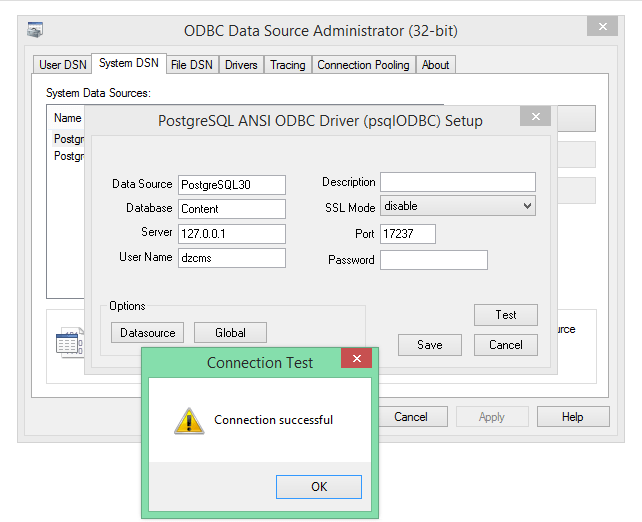Select second Postgr entry in data sources list

point(69,156)
